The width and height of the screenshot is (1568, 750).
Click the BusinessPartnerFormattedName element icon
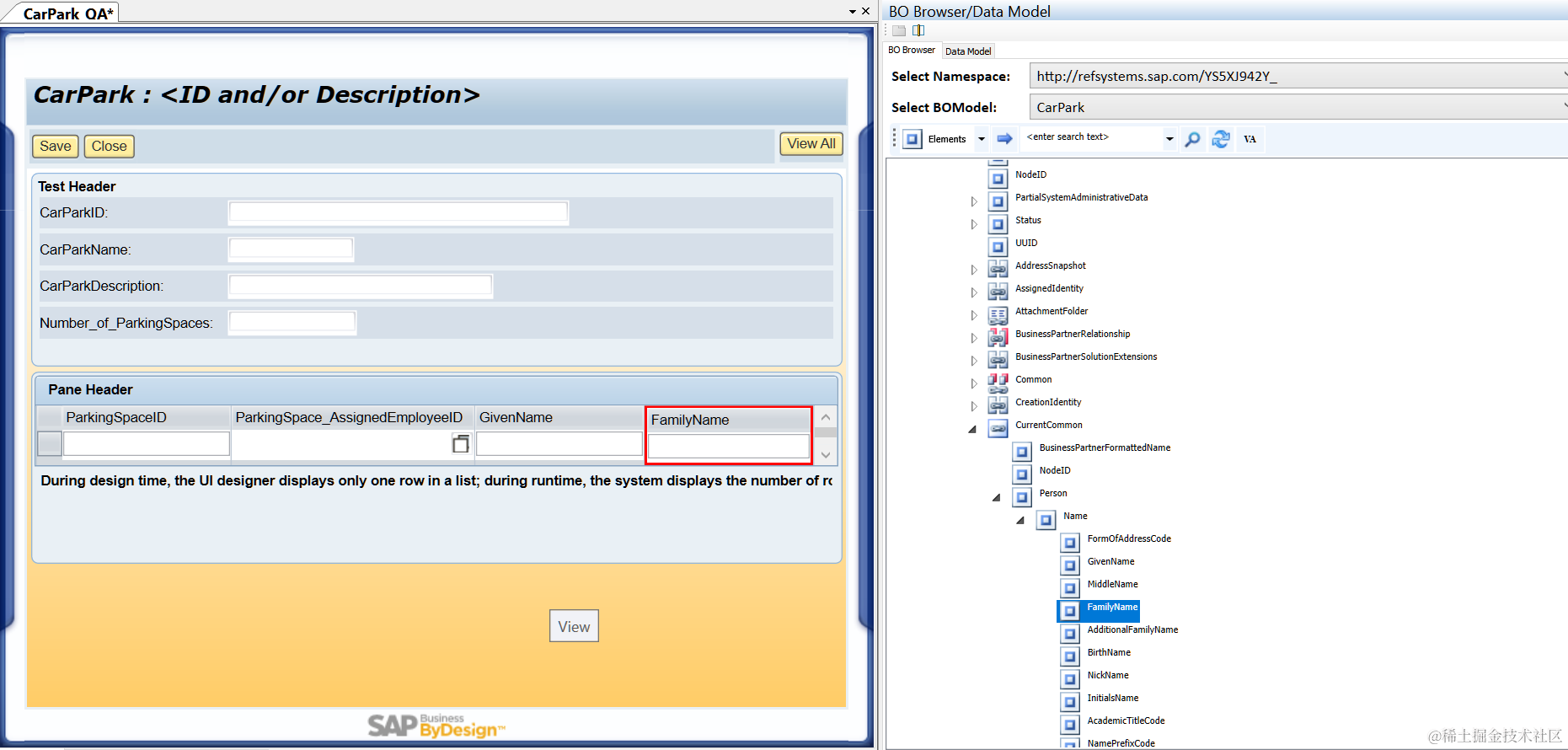click(x=1022, y=452)
